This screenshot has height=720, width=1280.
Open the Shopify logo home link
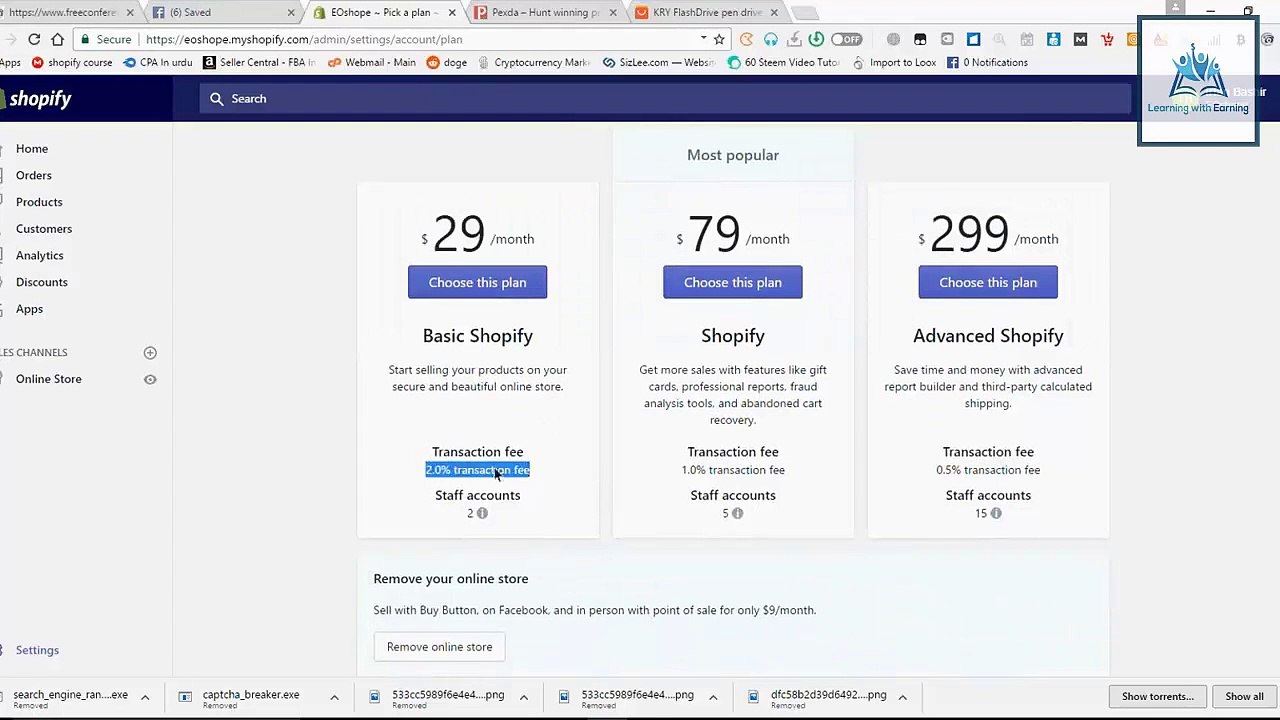click(x=36, y=98)
